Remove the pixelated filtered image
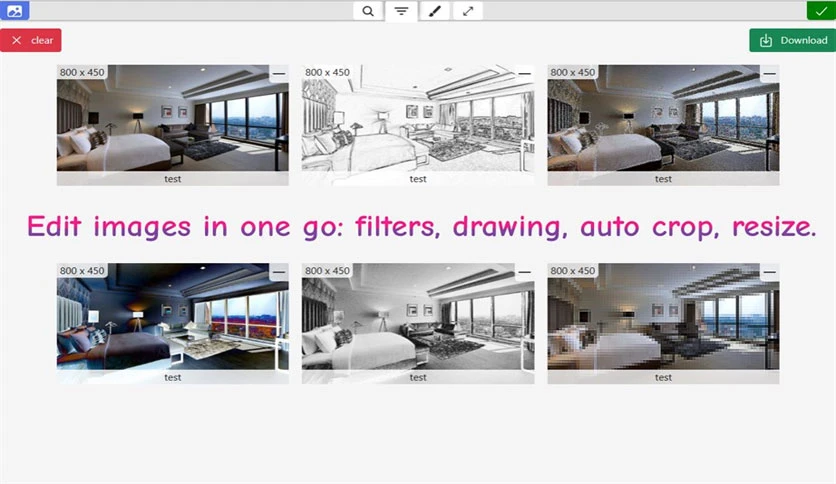 [769, 272]
